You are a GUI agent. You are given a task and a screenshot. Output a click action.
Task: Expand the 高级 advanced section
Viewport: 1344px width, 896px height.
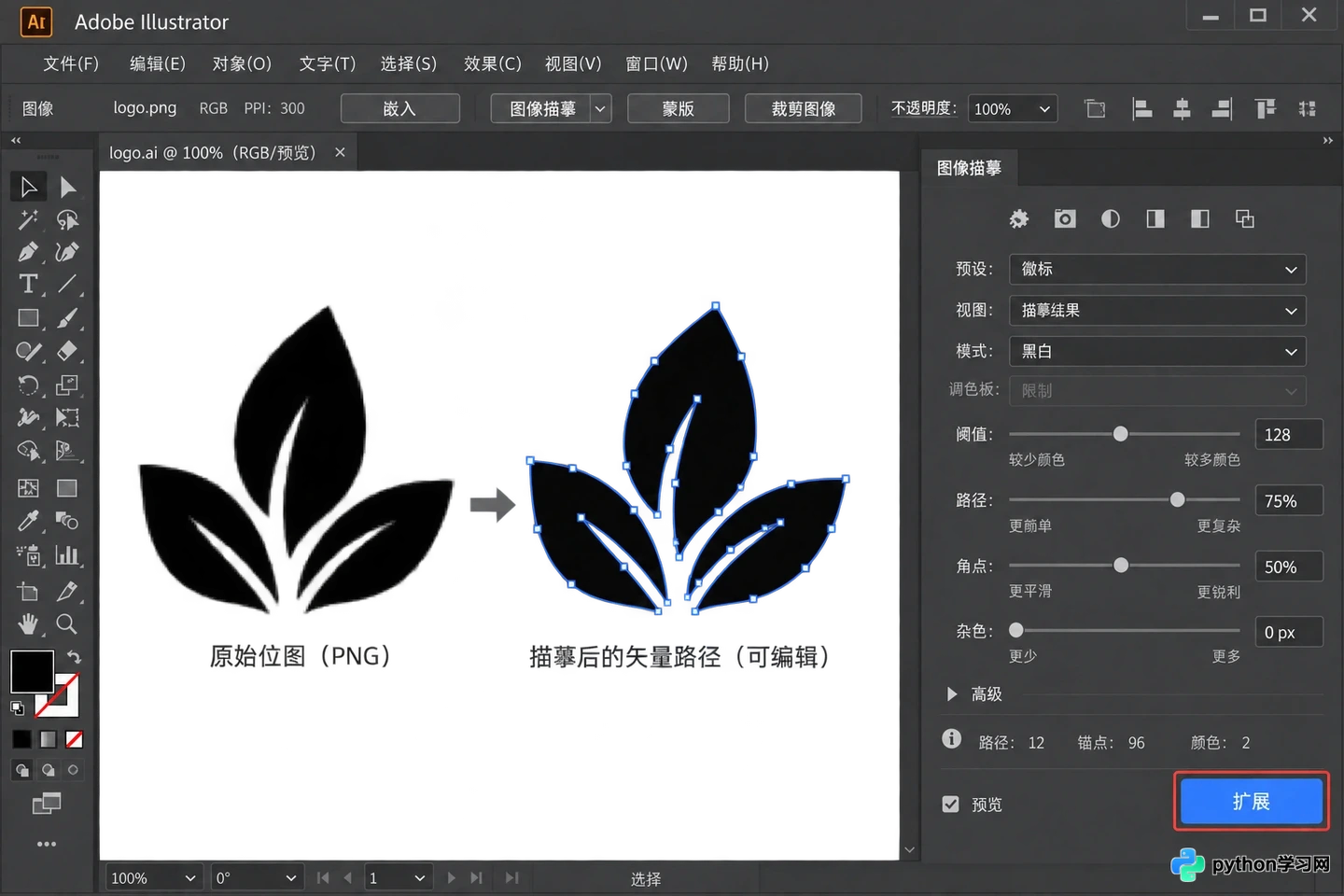point(952,694)
